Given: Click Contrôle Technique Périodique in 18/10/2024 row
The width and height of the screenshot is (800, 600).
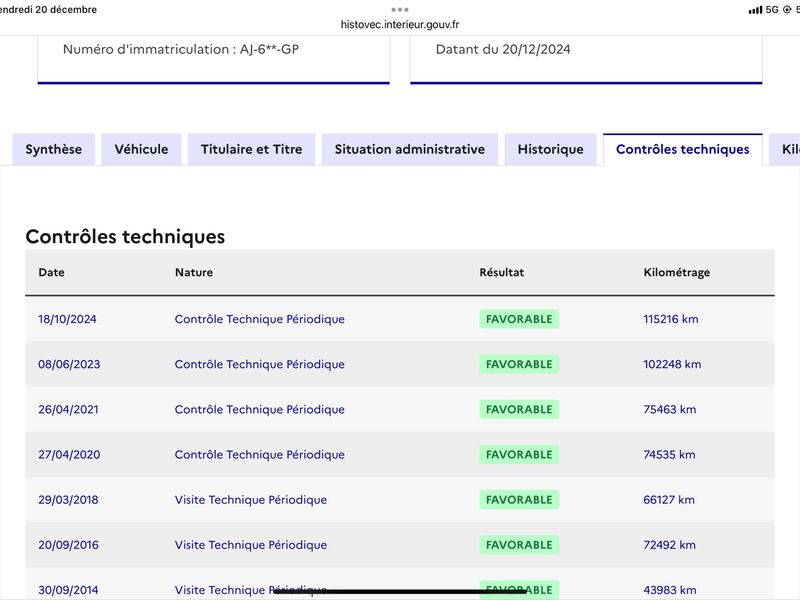Looking at the screenshot, I should 260,319.
